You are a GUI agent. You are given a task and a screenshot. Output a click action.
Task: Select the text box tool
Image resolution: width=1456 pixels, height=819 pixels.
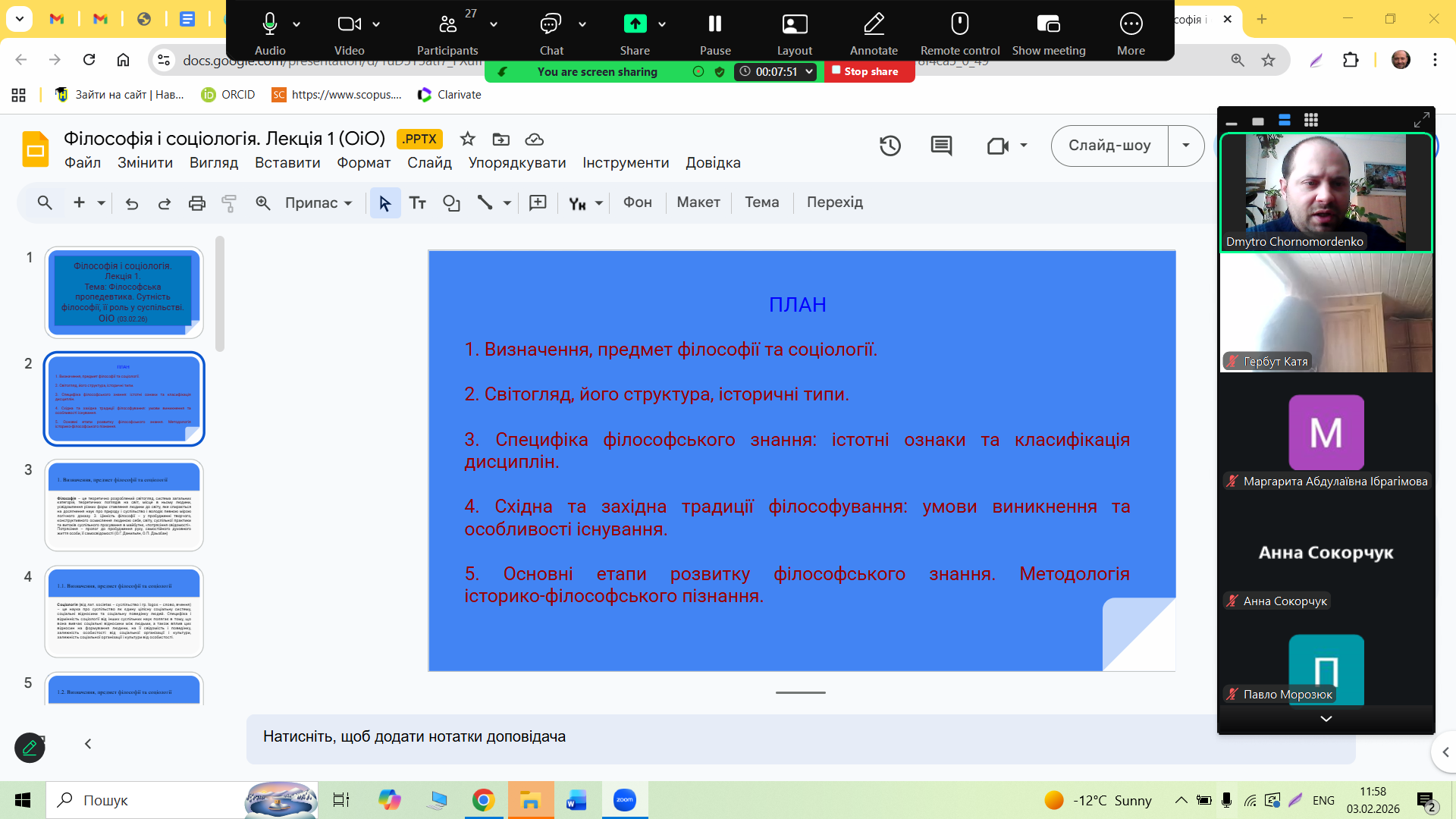pos(418,203)
